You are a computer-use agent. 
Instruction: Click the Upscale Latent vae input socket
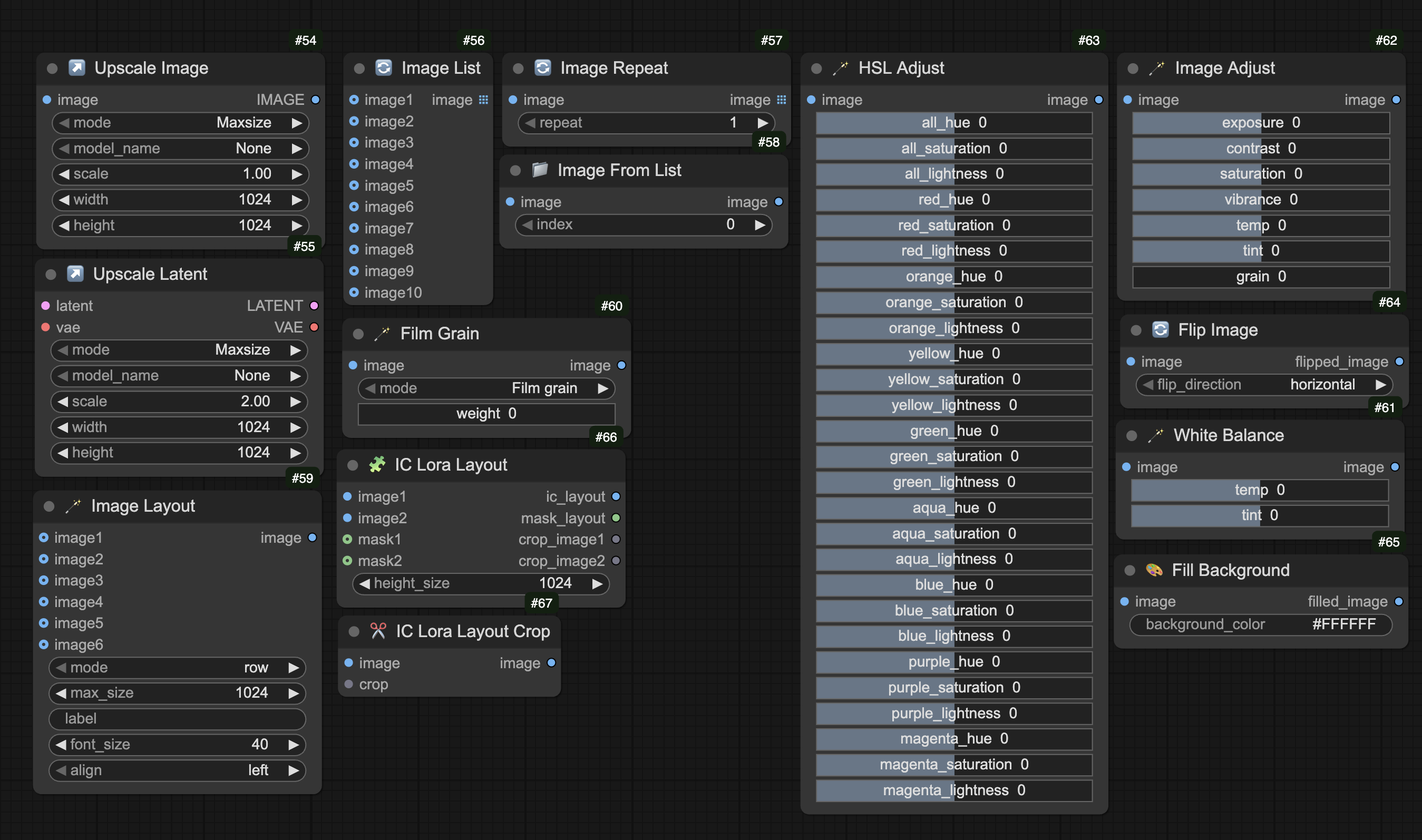46,327
